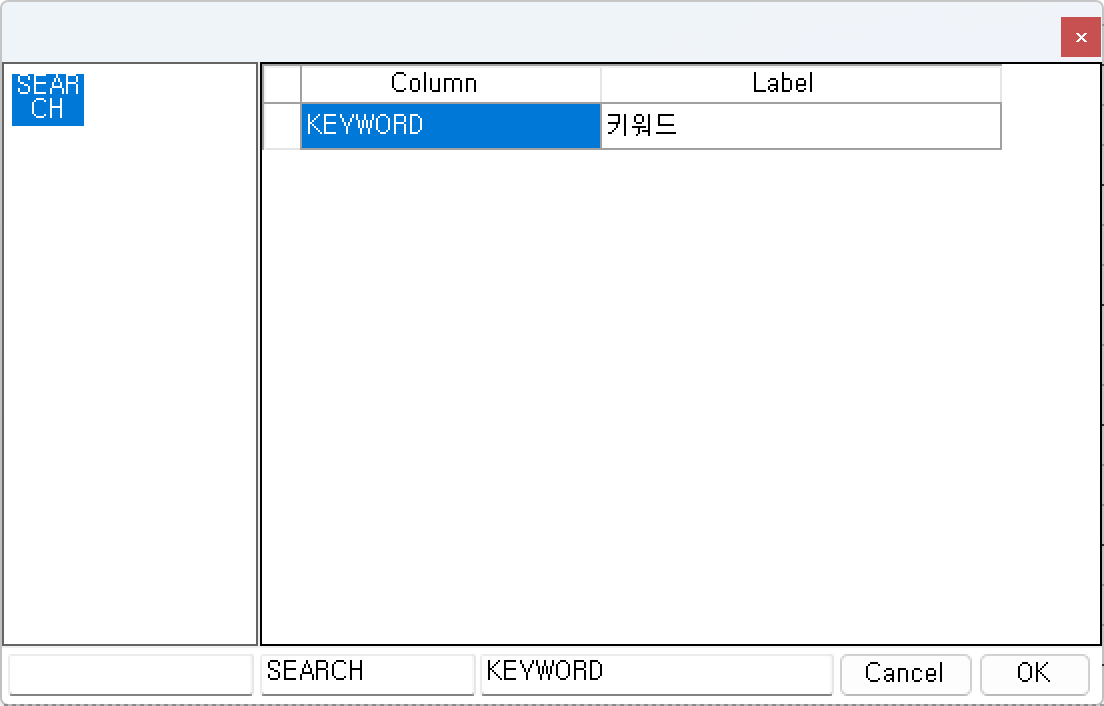Click the Column header cell

451,83
